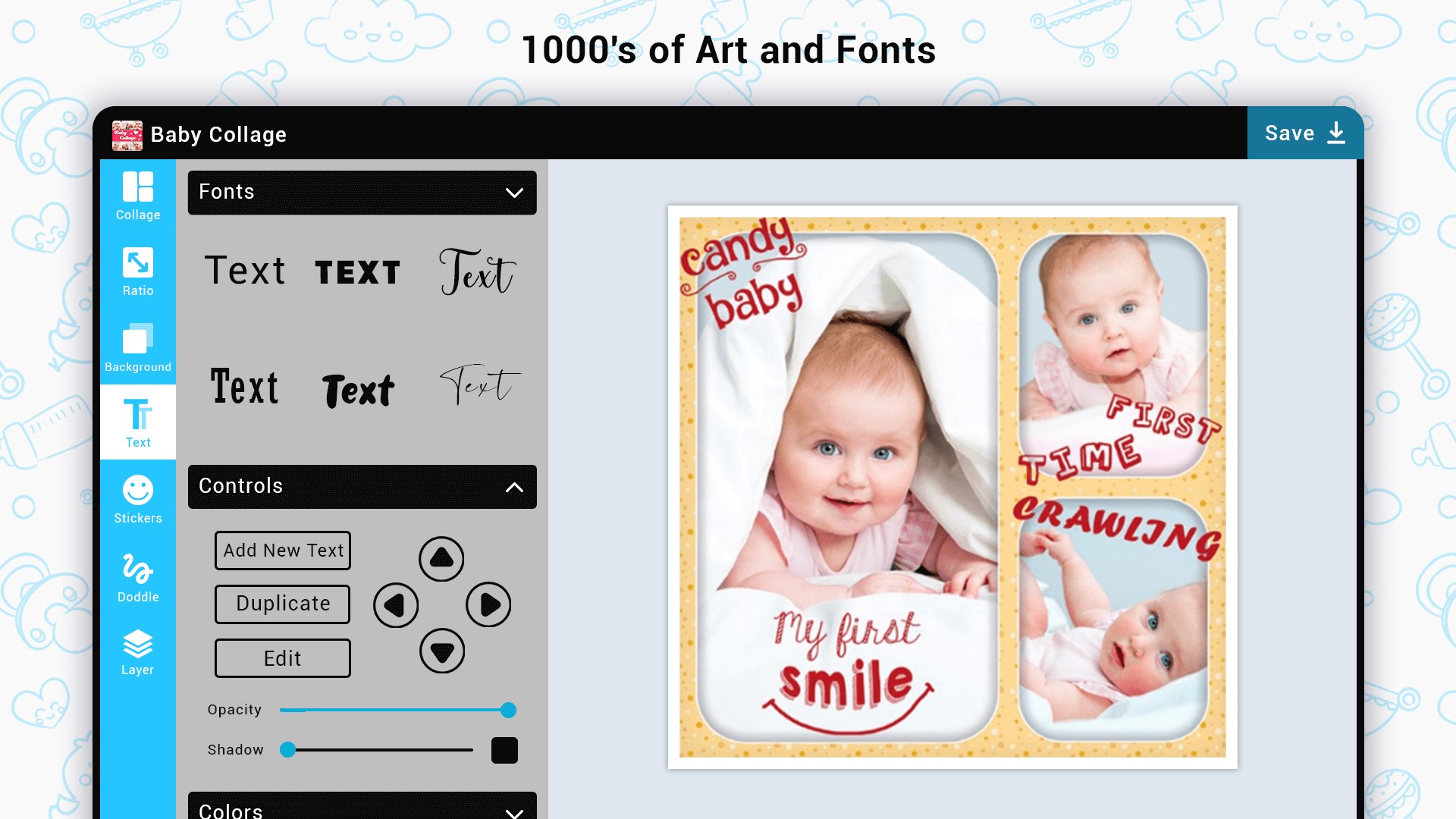Nudge text left with left arrow

[396, 605]
